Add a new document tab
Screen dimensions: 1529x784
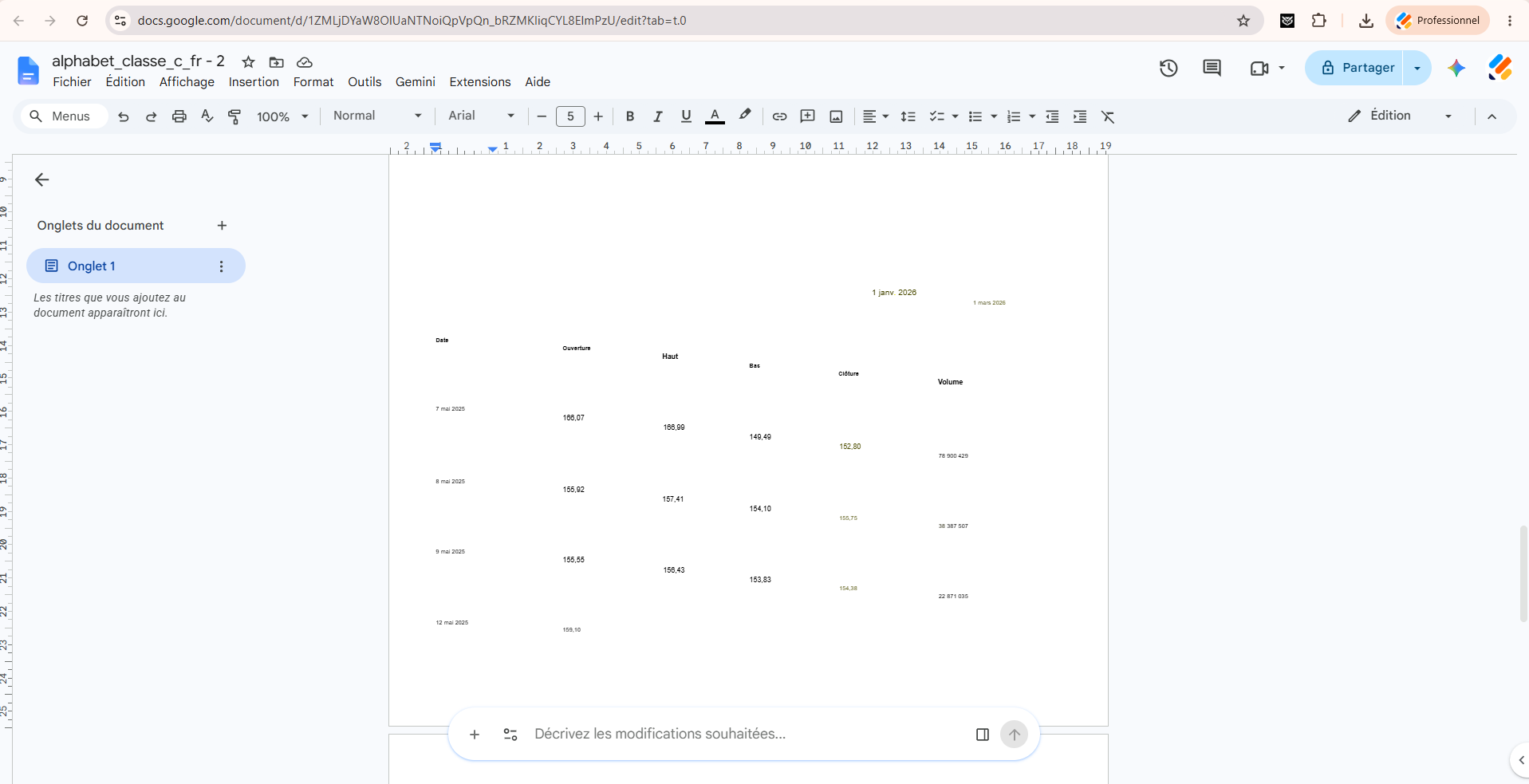click(222, 226)
